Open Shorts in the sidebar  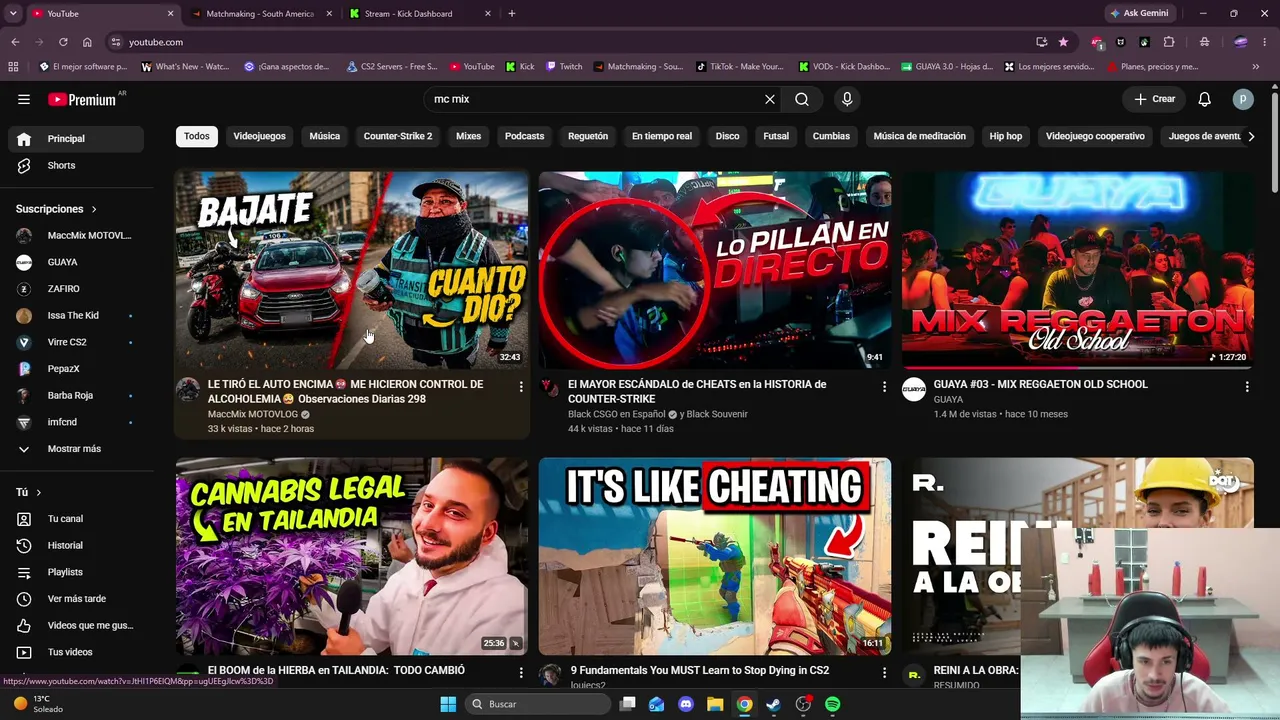[76, 165]
